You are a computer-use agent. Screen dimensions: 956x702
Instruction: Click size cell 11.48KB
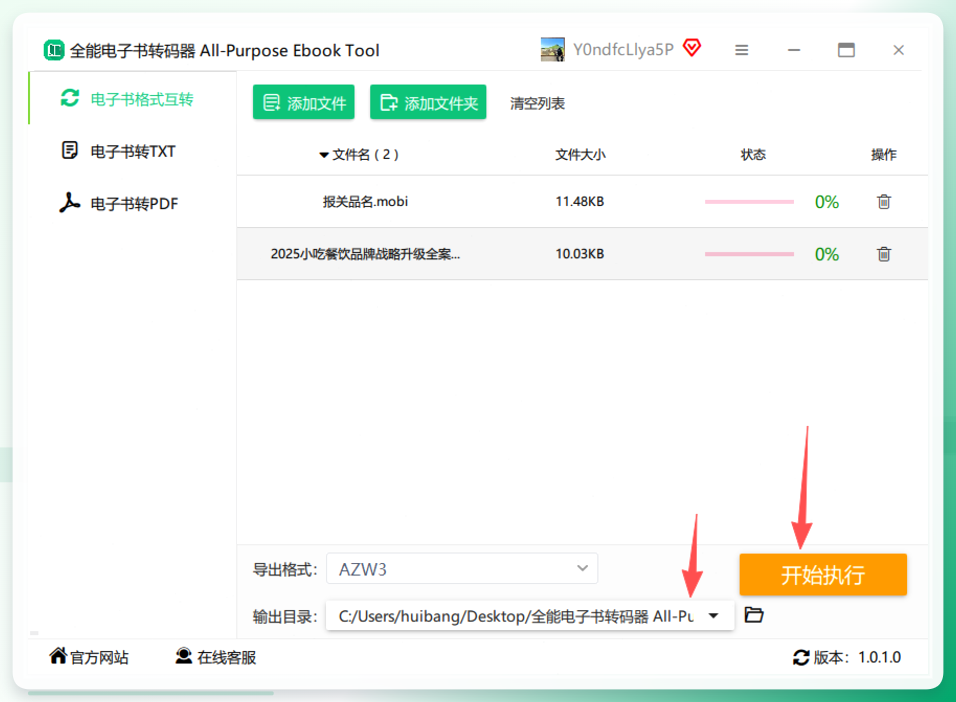[x=579, y=201]
